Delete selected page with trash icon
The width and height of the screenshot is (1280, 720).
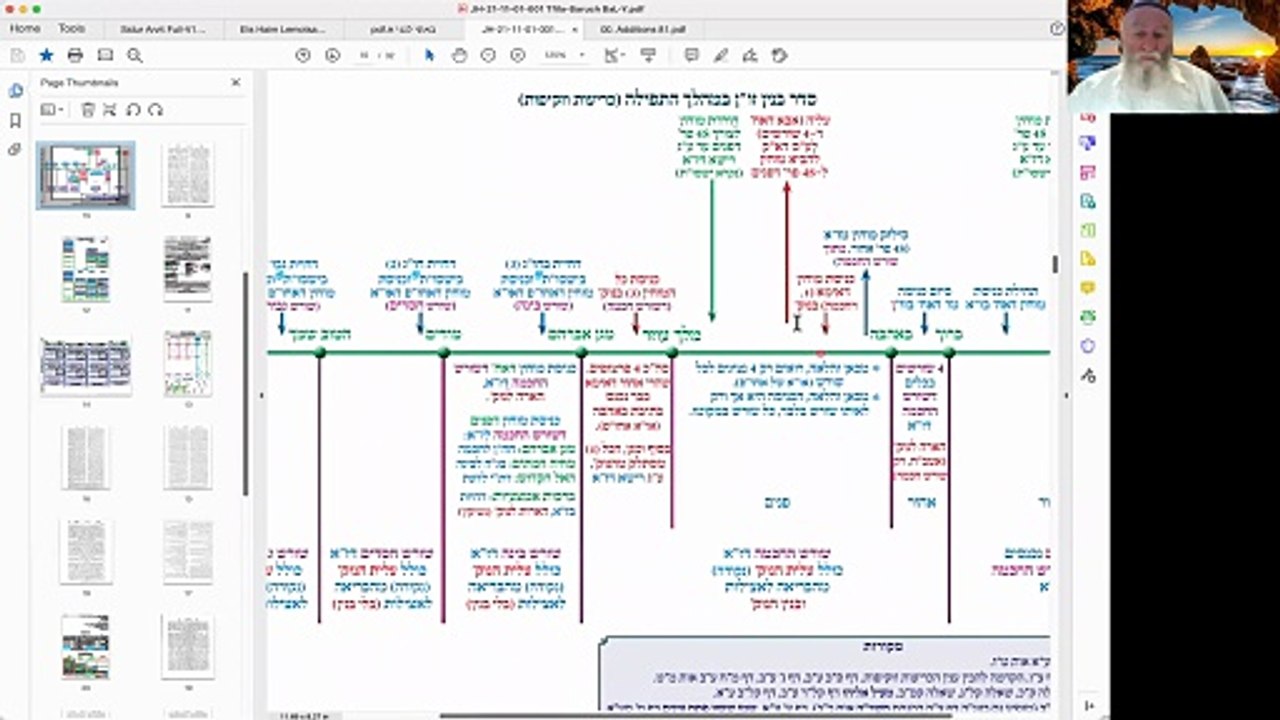88,110
